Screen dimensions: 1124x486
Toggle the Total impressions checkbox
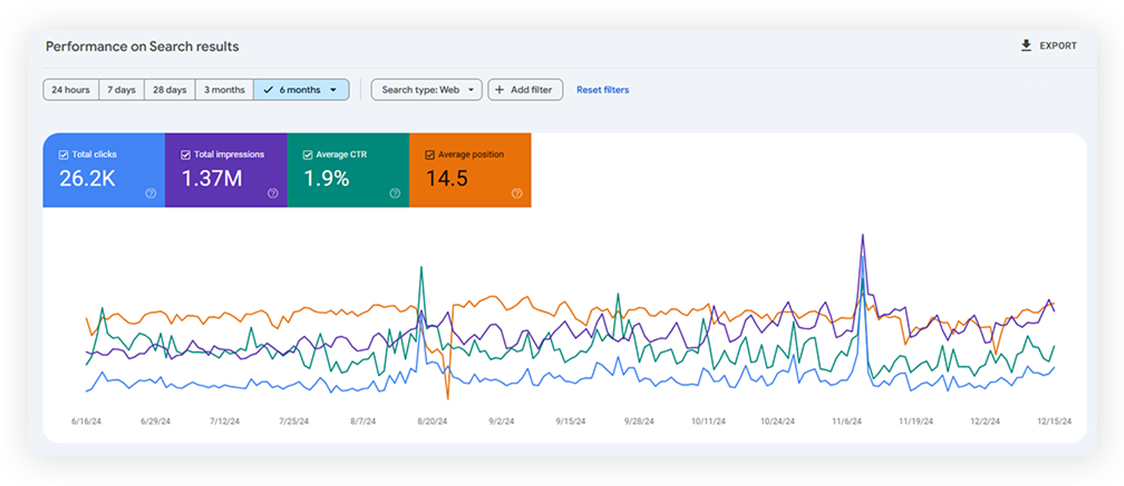click(186, 155)
